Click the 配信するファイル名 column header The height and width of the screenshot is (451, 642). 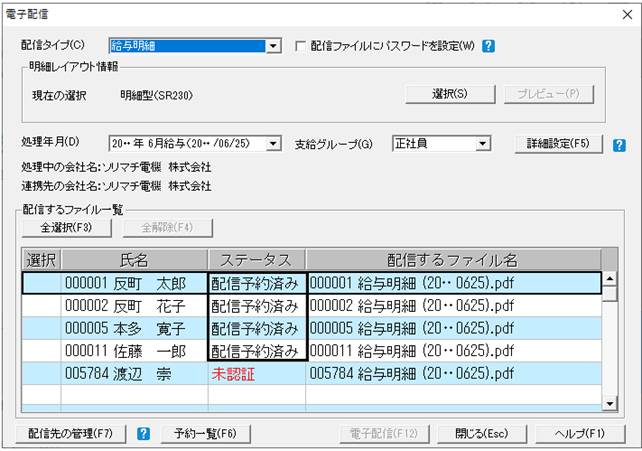[x=453, y=260]
